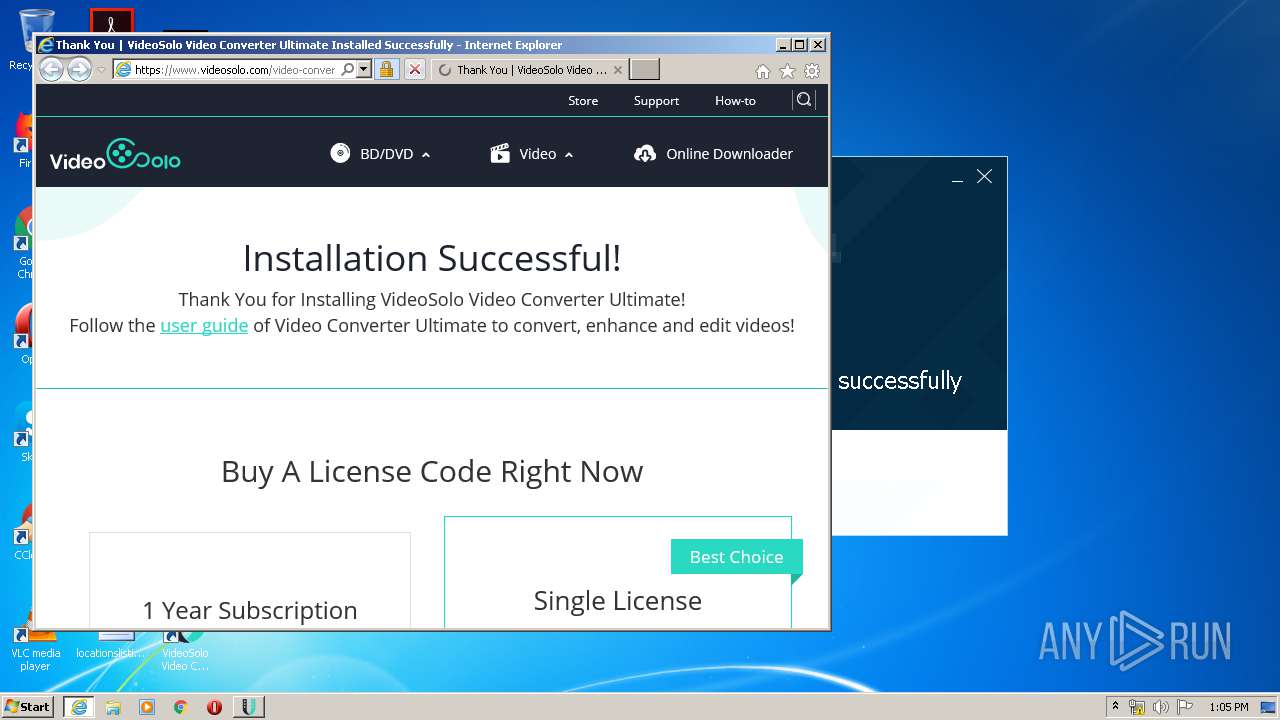Click the VideoSolo logo
1280x720 pixels.
point(115,154)
